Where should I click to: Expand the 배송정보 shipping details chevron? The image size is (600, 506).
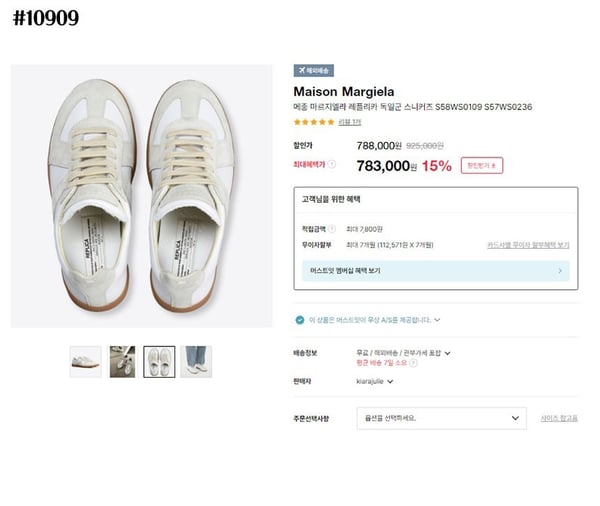tap(448, 352)
